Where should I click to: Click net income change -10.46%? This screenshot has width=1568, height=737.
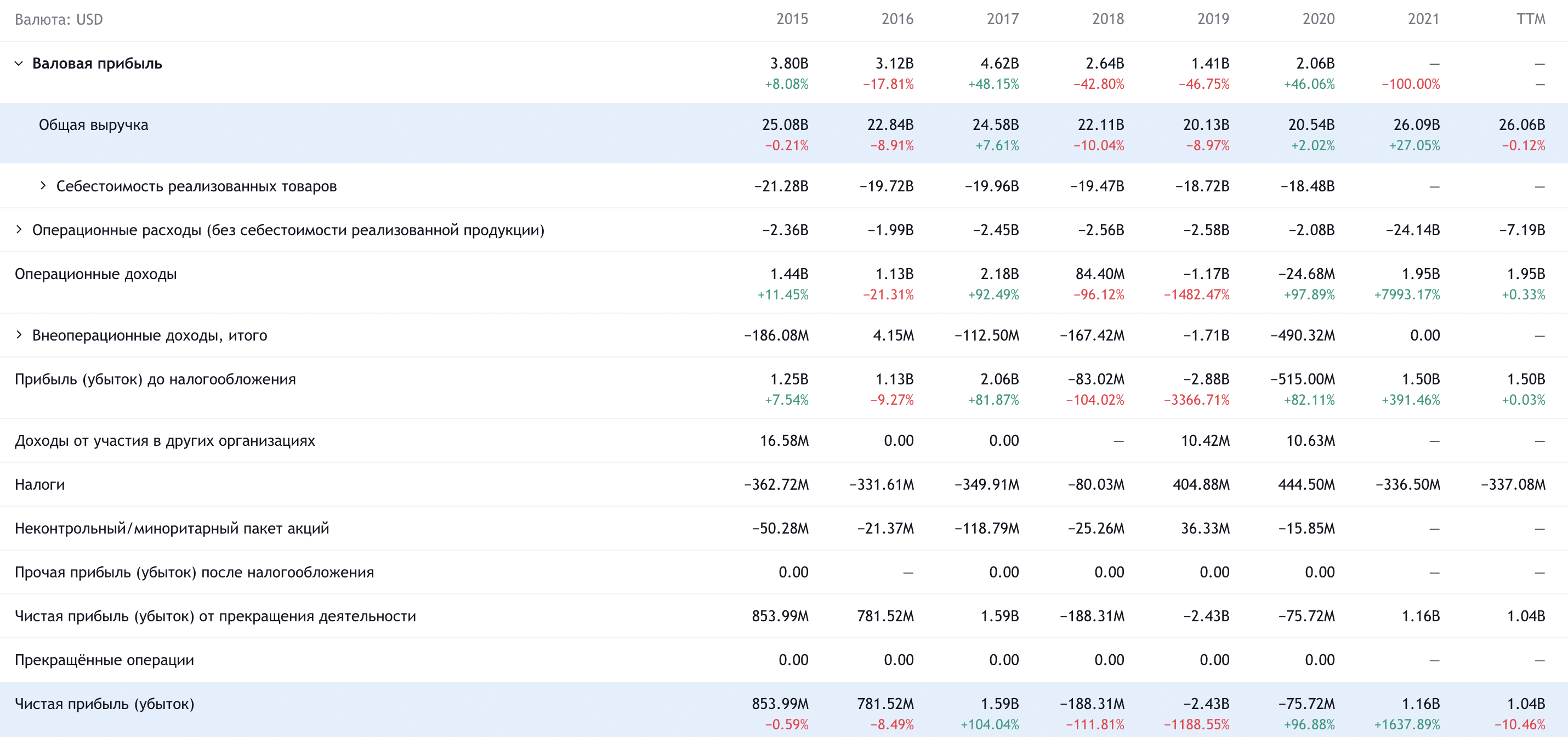(1520, 724)
